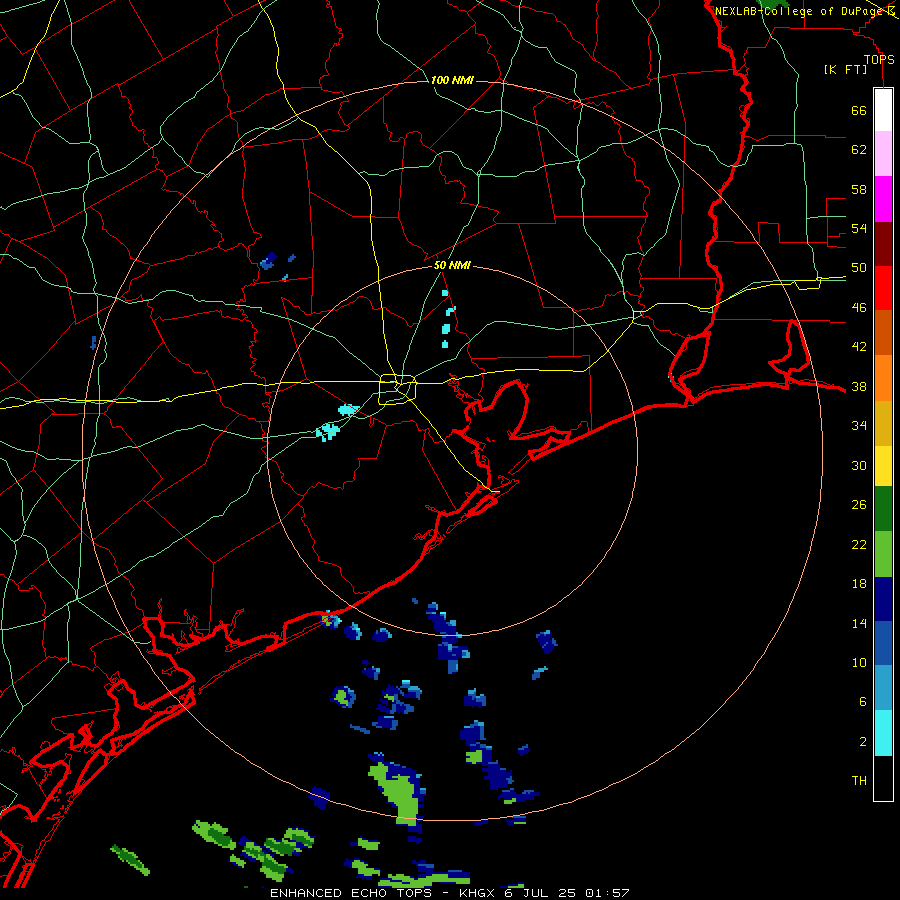Click the '2' legend value
The image size is (900, 900).
863,742
